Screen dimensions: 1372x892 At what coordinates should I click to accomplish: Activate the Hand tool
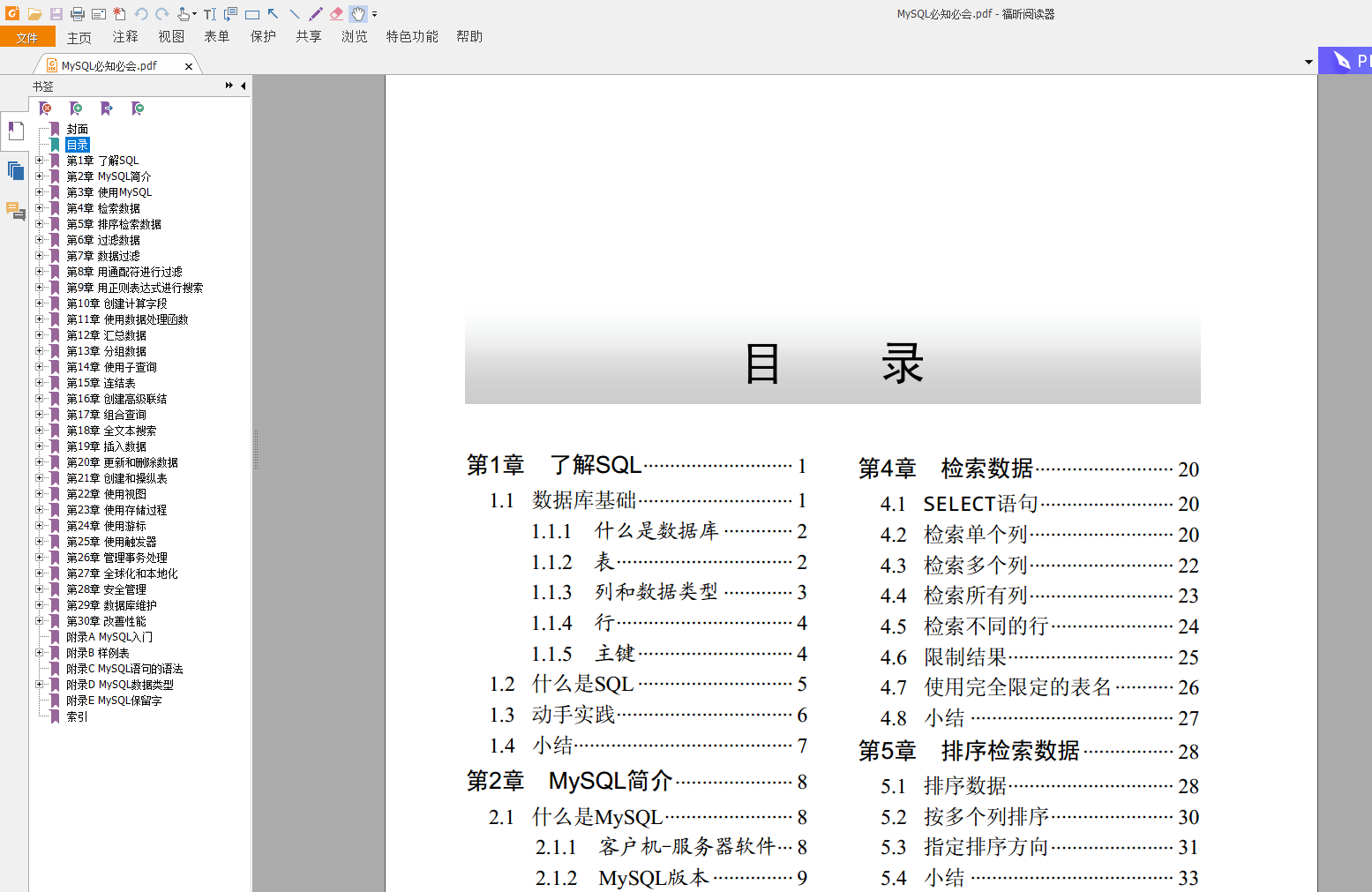[358, 14]
